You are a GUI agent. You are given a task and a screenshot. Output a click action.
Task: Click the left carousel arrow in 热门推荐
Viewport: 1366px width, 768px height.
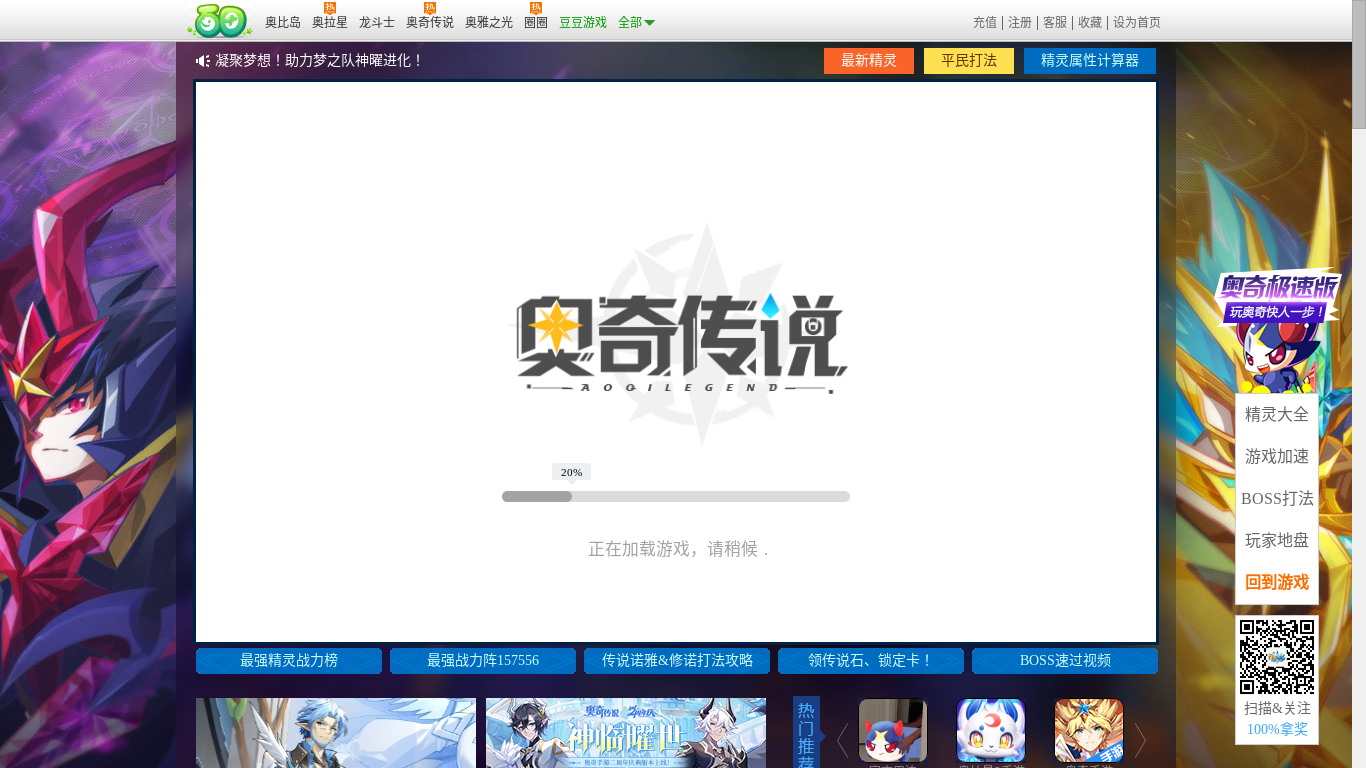842,741
